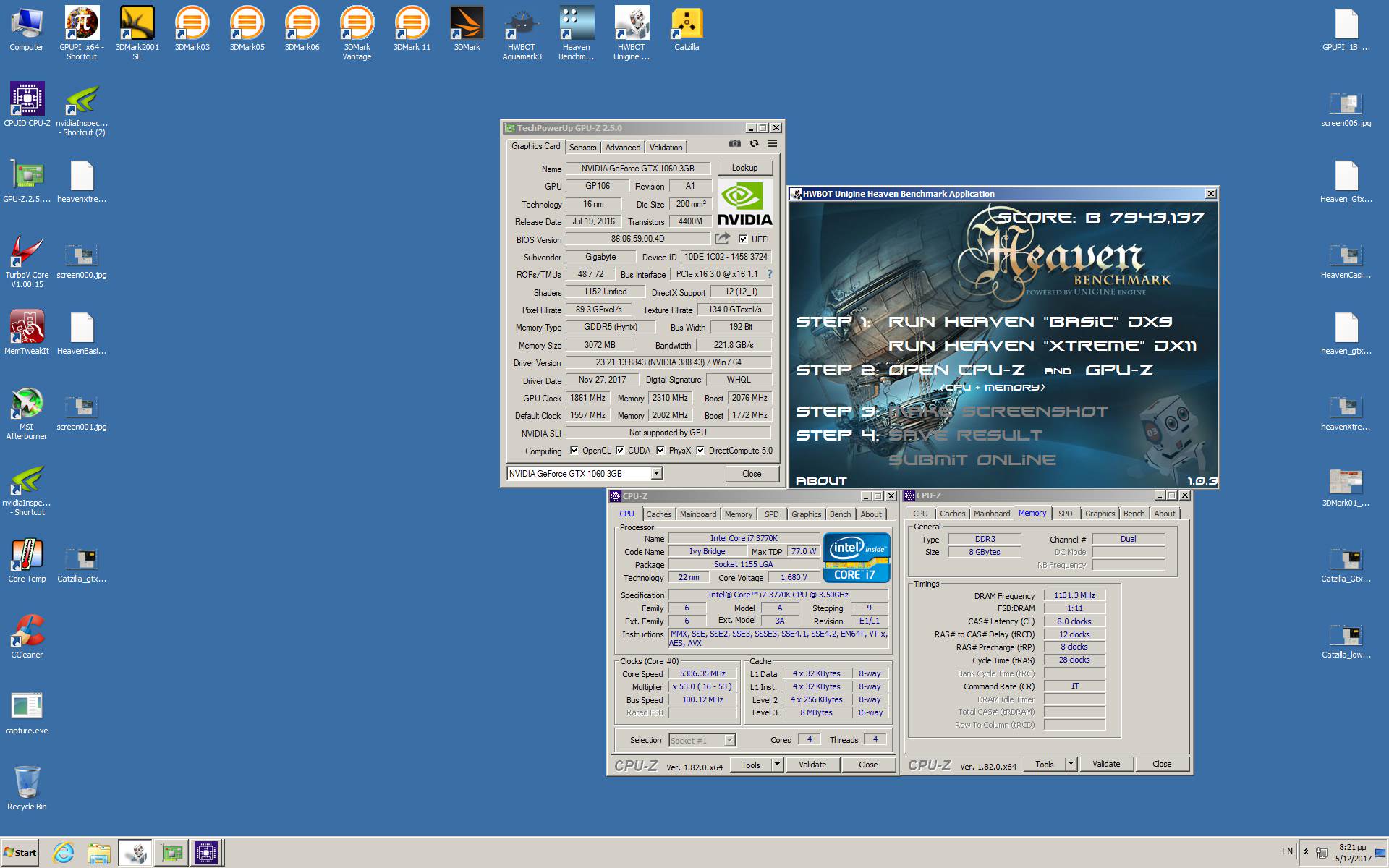The image size is (1389, 868).
Task: Open Graphics tab in right CPU-Z window
Action: [1100, 514]
